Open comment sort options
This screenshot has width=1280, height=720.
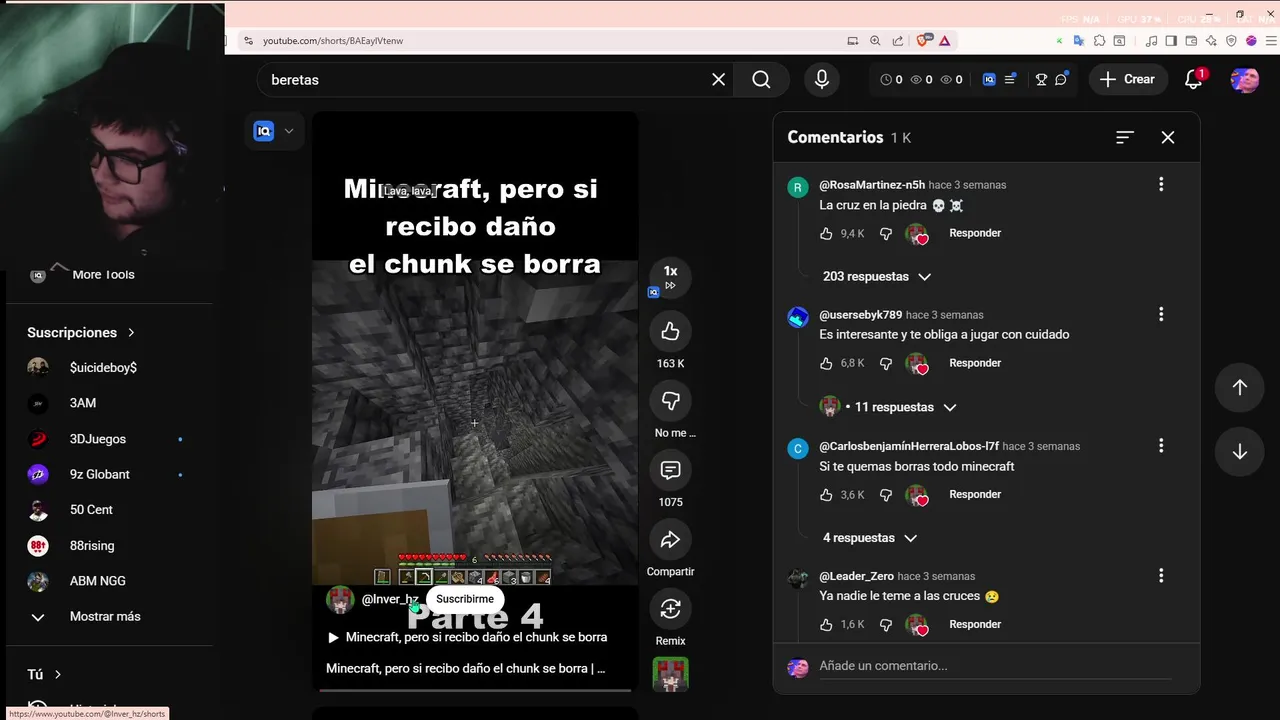(x=1125, y=137)
